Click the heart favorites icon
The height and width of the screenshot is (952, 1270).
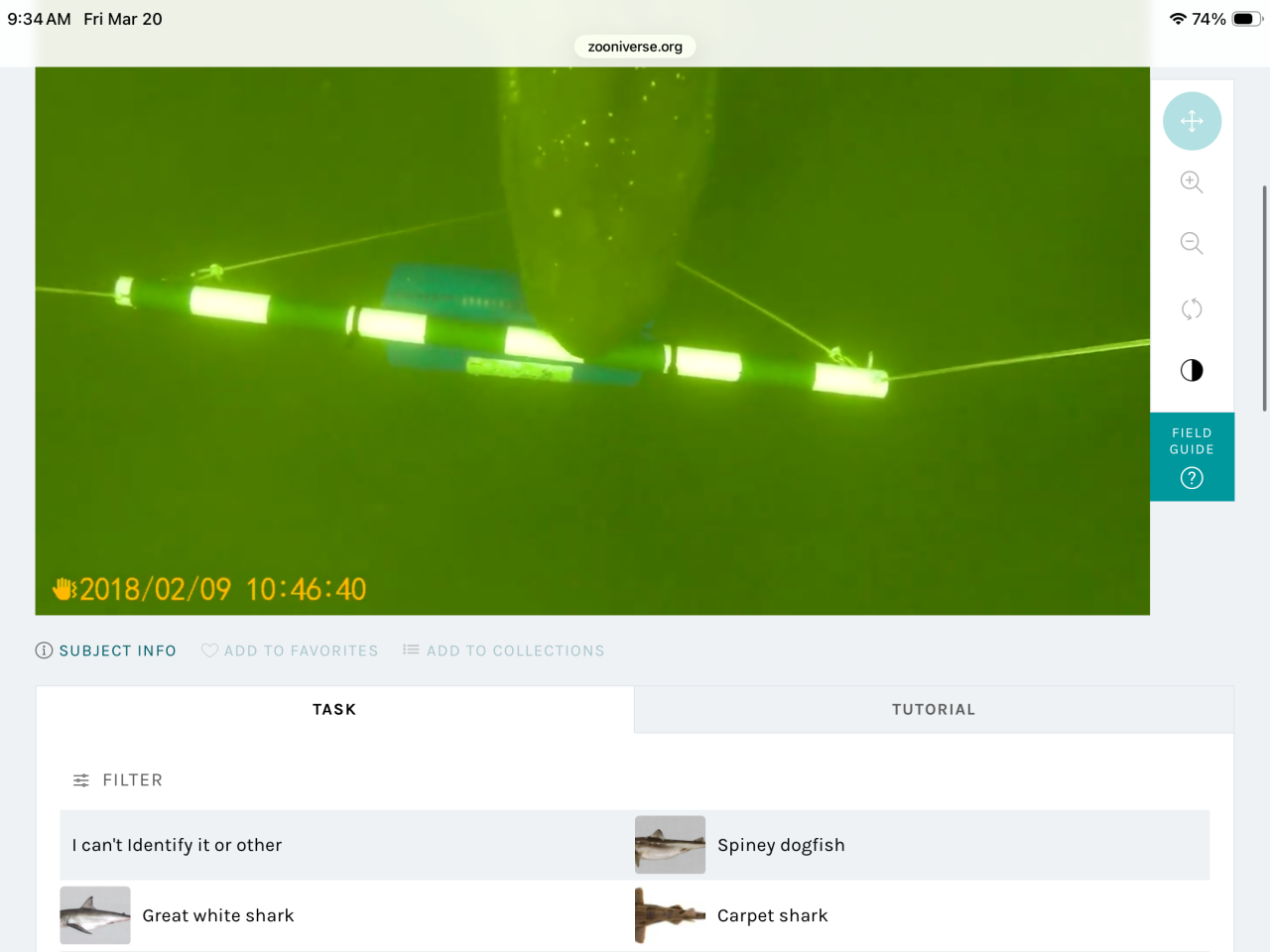[209, 651]
